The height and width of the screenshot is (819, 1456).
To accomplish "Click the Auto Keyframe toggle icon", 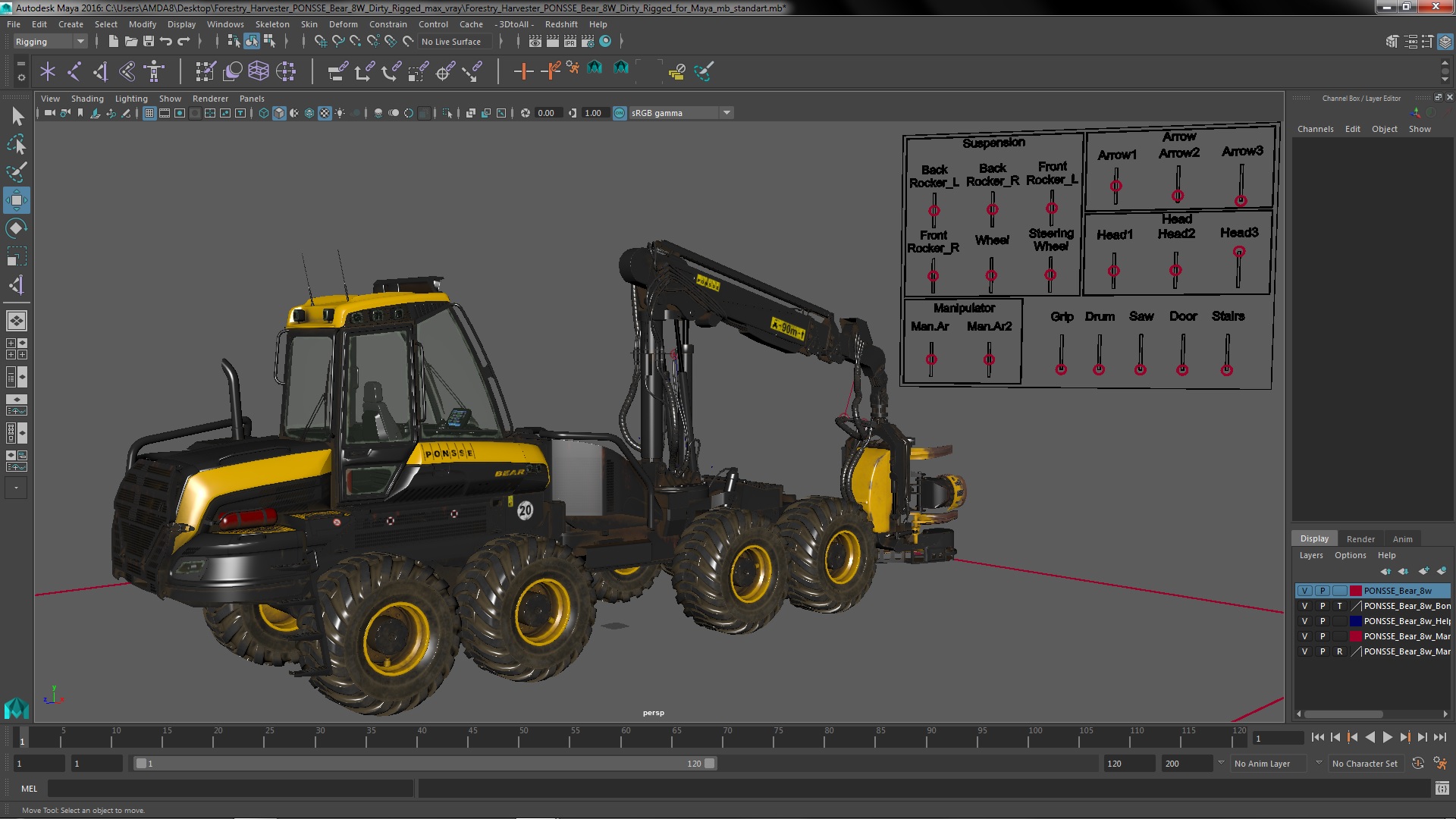I will click(x=1418, y=764).
